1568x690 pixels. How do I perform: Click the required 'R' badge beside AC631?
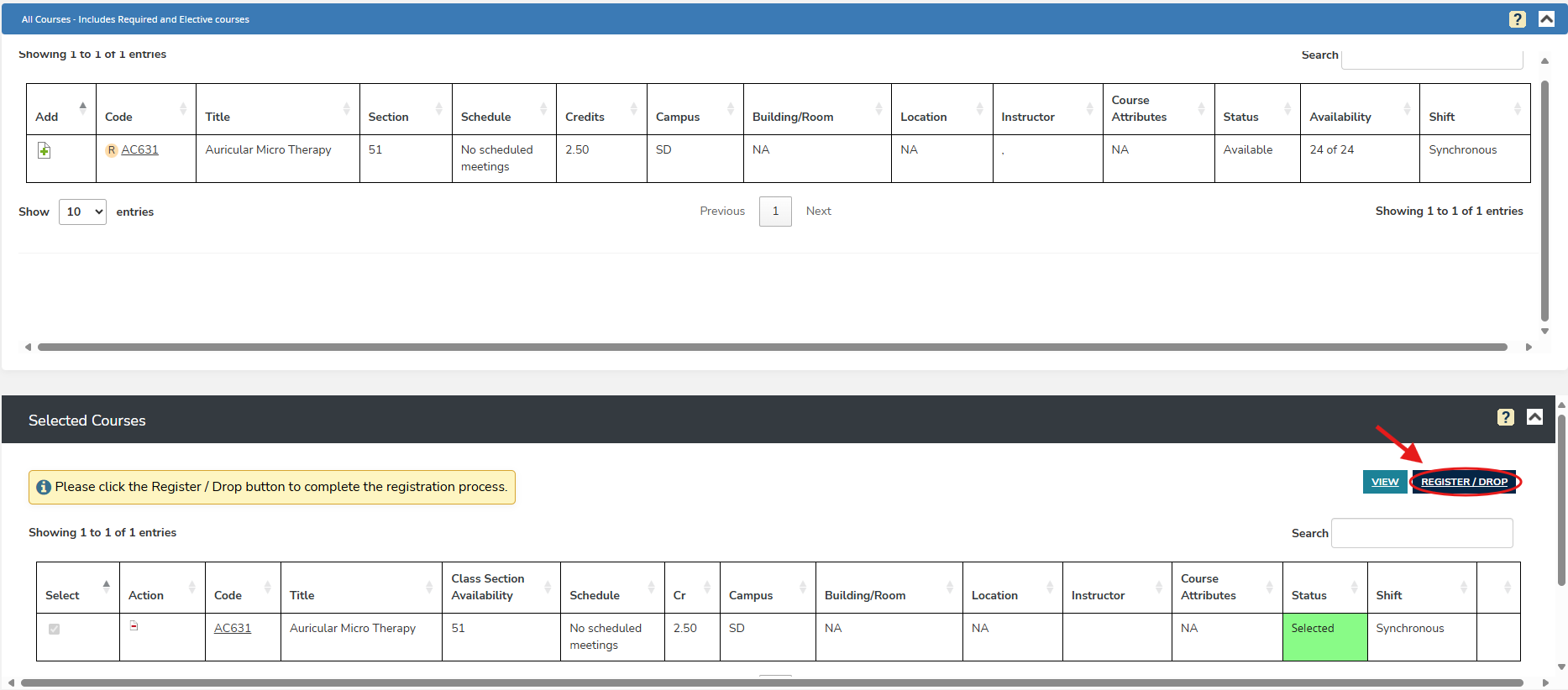(111, 150)
